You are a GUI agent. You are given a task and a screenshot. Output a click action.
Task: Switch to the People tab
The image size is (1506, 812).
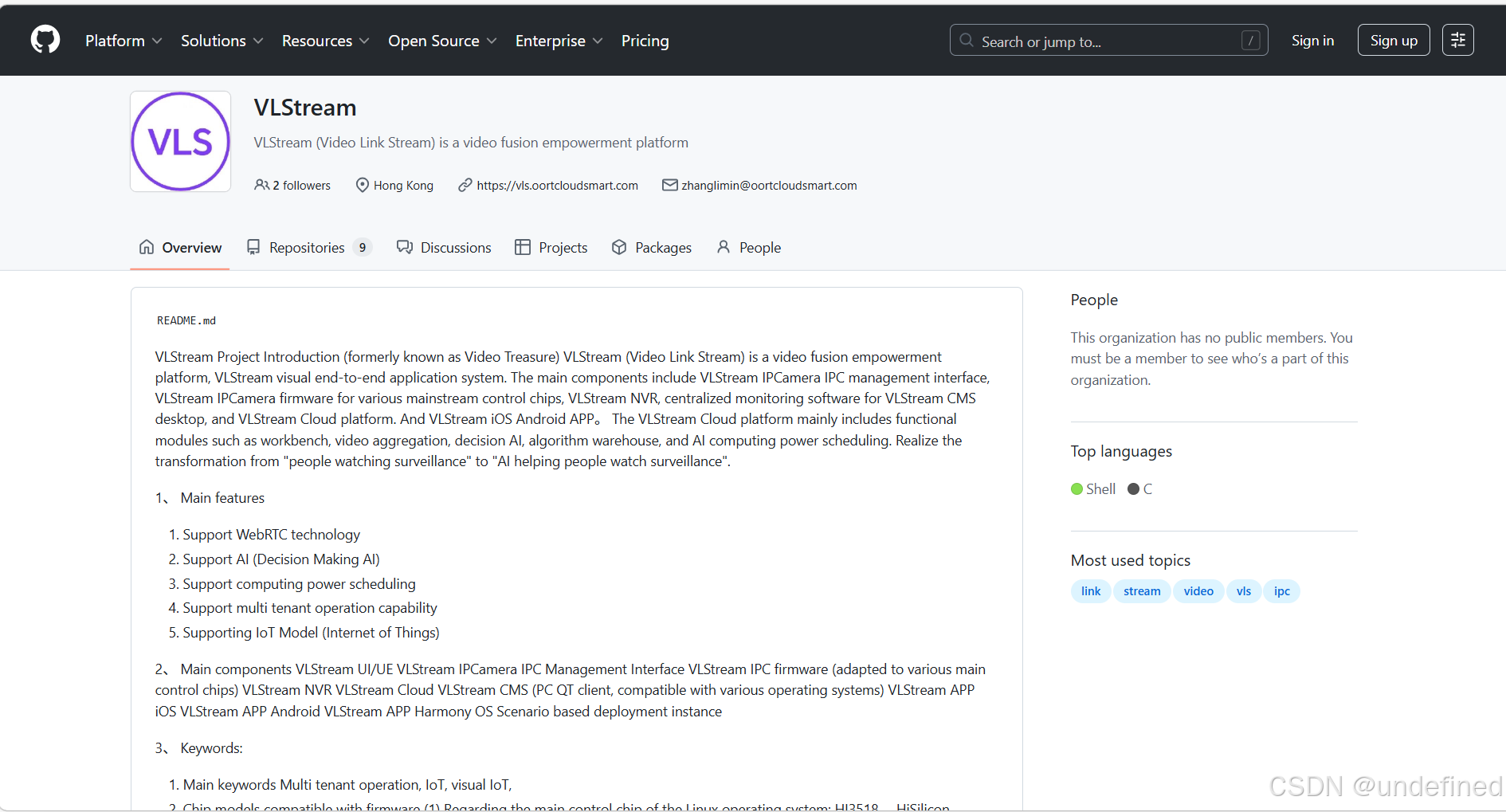coord(748,248)
